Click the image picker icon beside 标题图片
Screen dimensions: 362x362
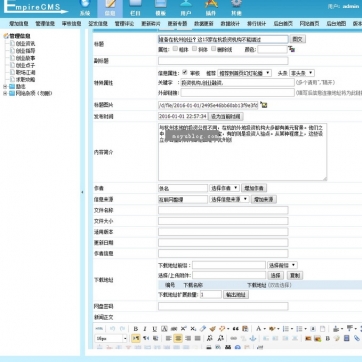264,105
